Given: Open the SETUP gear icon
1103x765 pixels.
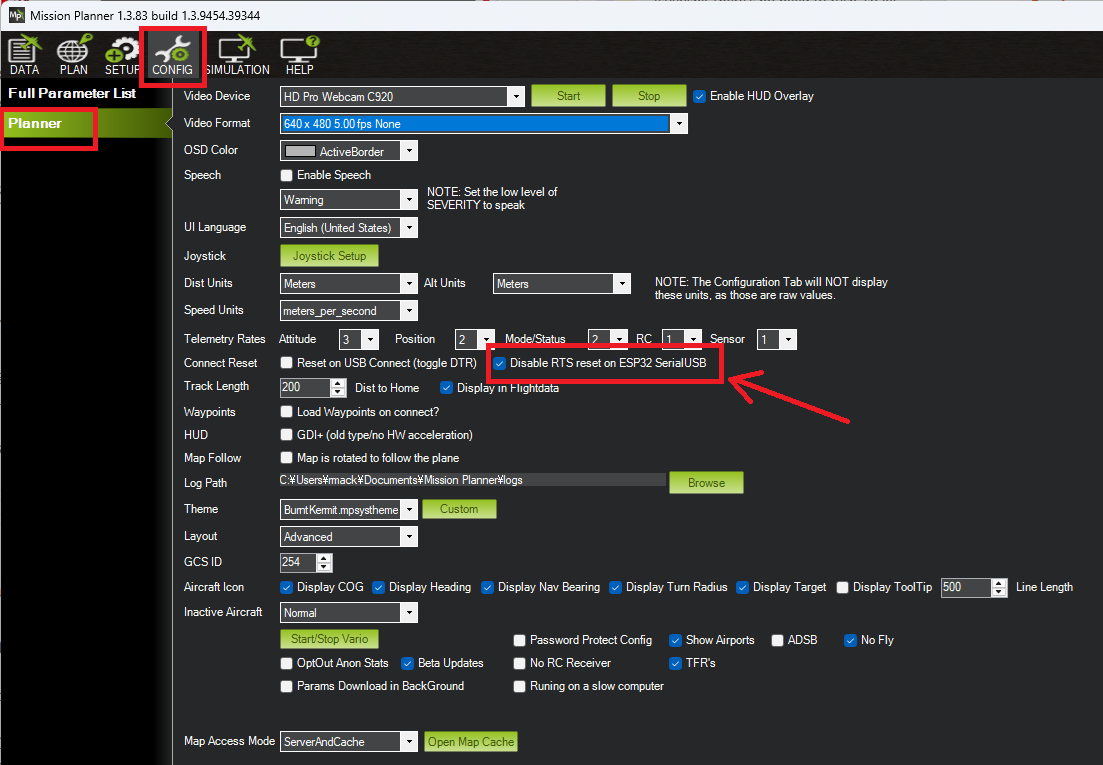Looking at the screenshot, I should (122, 56).
